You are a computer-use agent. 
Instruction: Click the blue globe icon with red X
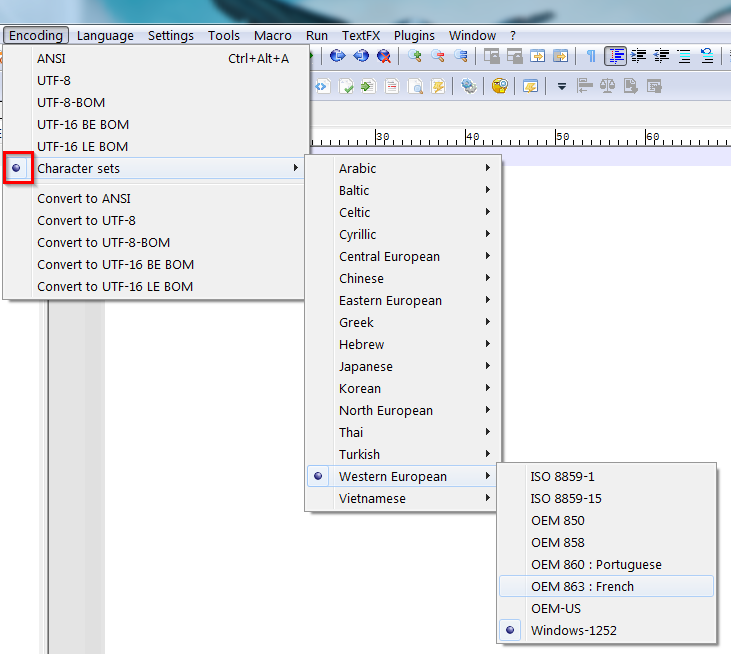(x=384, y=57)
